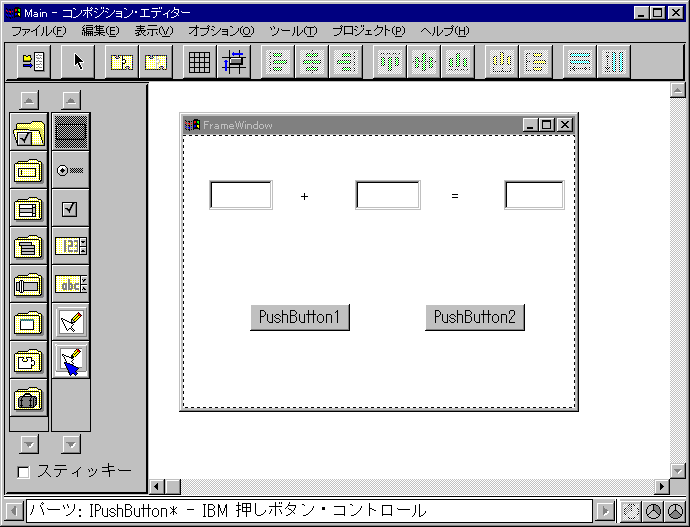The image size is (690, 527).
Task: Align selected parts to the left
Action: click(x=278, y=62)
